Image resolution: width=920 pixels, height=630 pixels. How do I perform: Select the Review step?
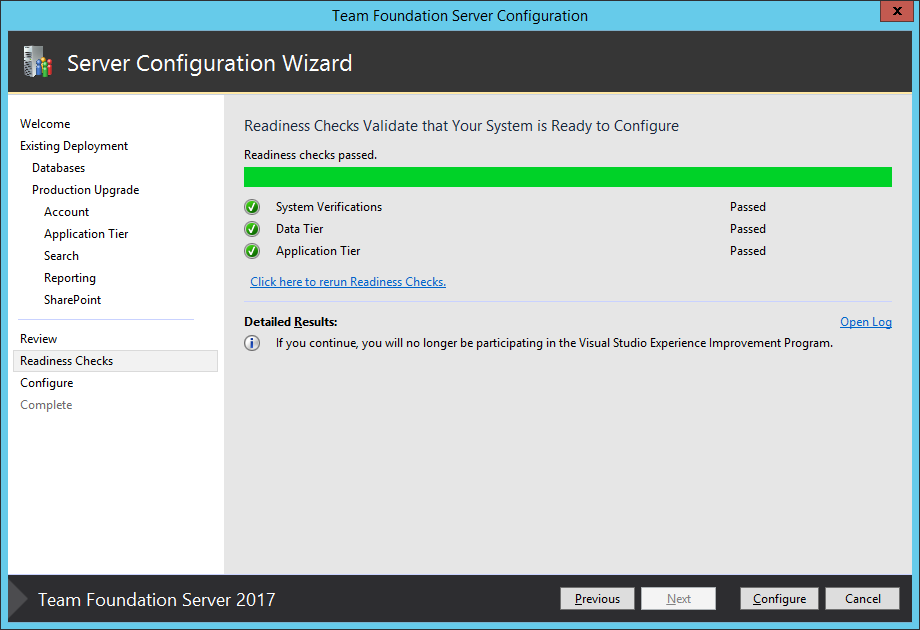point(39,339)
